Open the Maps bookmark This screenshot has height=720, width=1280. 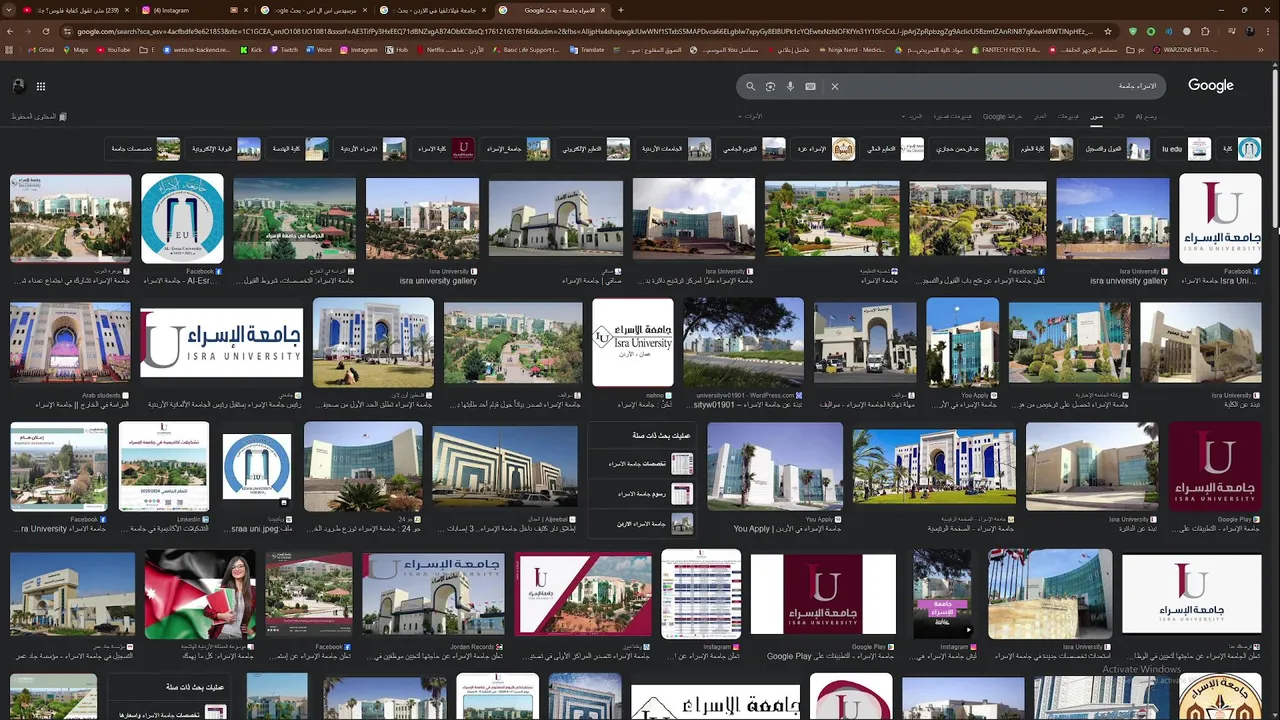click(76, 49)
